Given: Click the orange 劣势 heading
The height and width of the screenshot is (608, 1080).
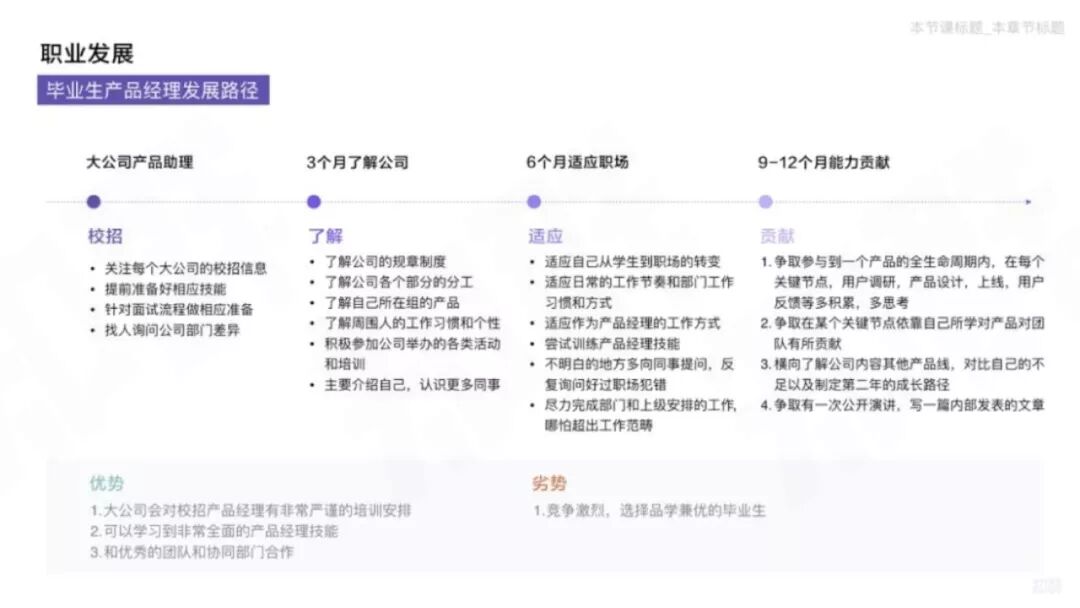Looking at the screenshot, I should (x=549, y=483).
